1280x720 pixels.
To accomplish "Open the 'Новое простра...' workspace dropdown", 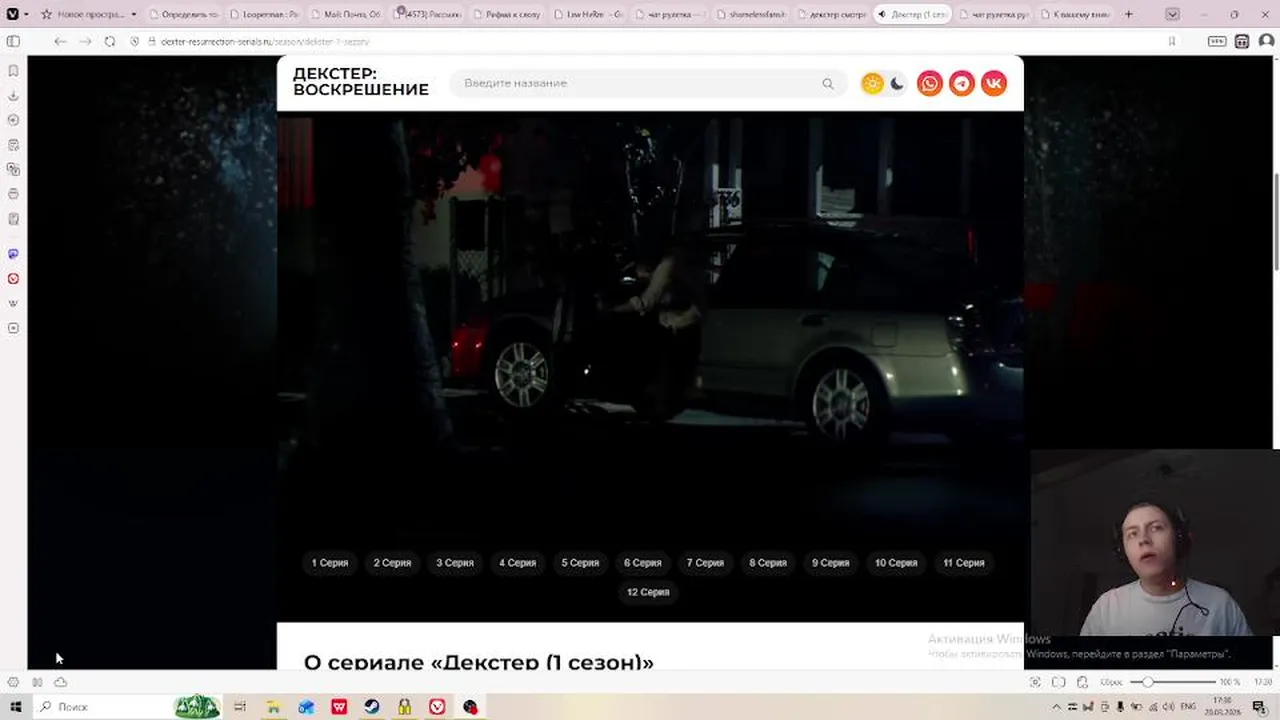I will tap(90, 14).
